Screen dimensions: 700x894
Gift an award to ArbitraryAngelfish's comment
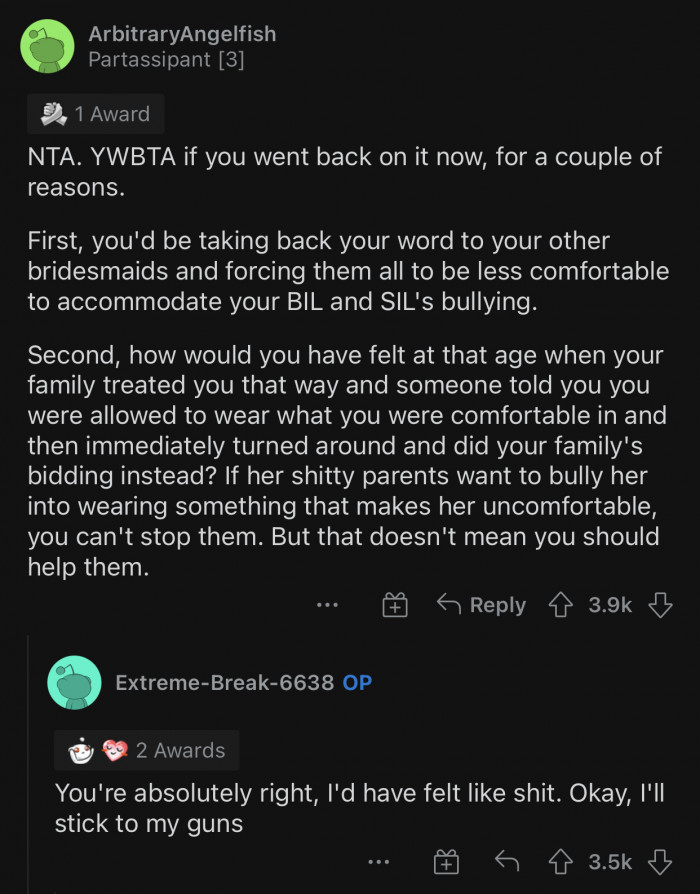tap(393, 605)
